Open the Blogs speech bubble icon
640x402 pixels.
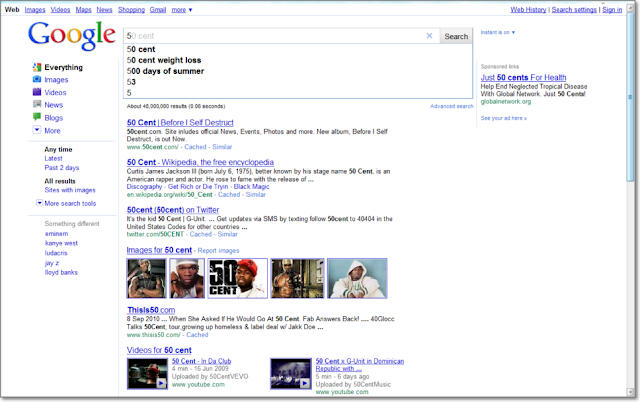[x=37, y=118]
